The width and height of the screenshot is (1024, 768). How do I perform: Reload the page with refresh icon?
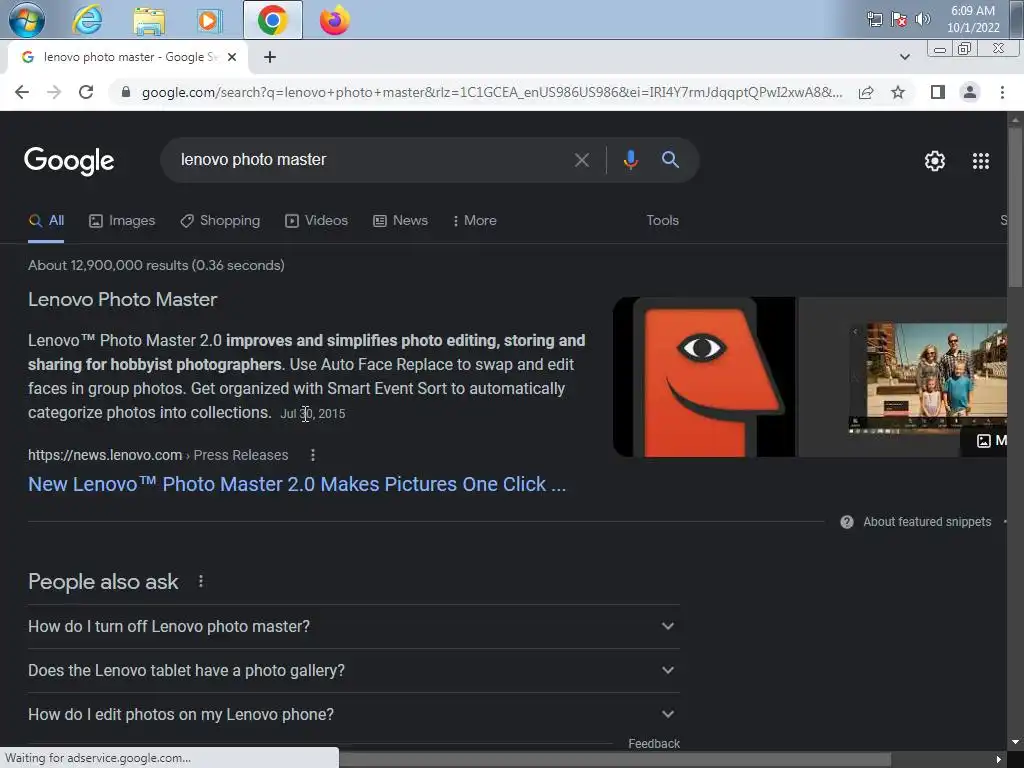click(86, 92)
